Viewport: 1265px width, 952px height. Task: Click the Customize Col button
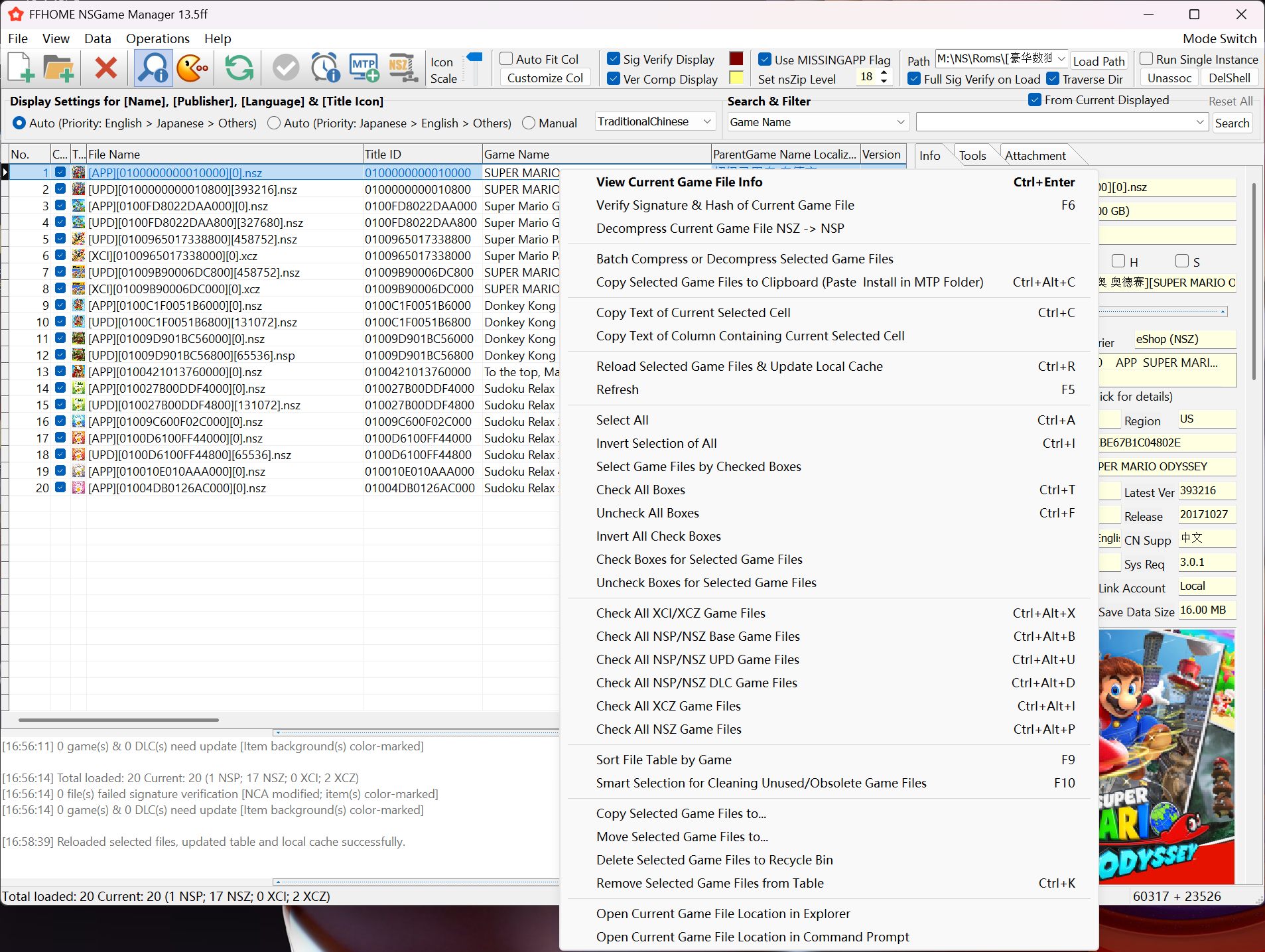(x=545, y=78)
